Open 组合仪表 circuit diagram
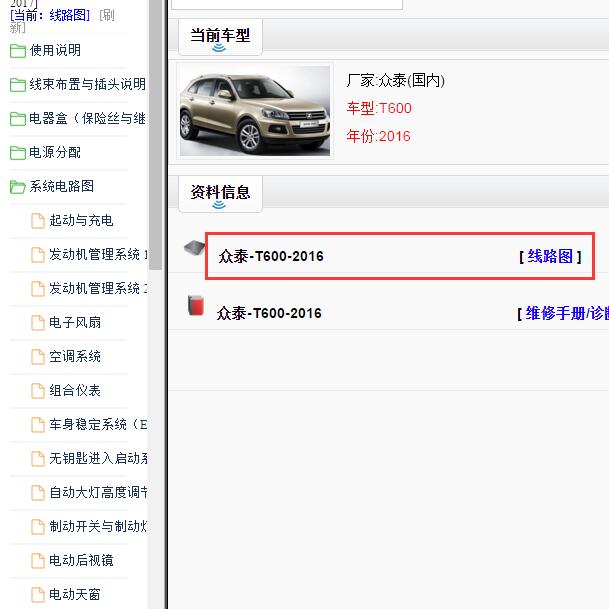The width and height of the screenshot is (609, 609). click(x=75, y=390)
